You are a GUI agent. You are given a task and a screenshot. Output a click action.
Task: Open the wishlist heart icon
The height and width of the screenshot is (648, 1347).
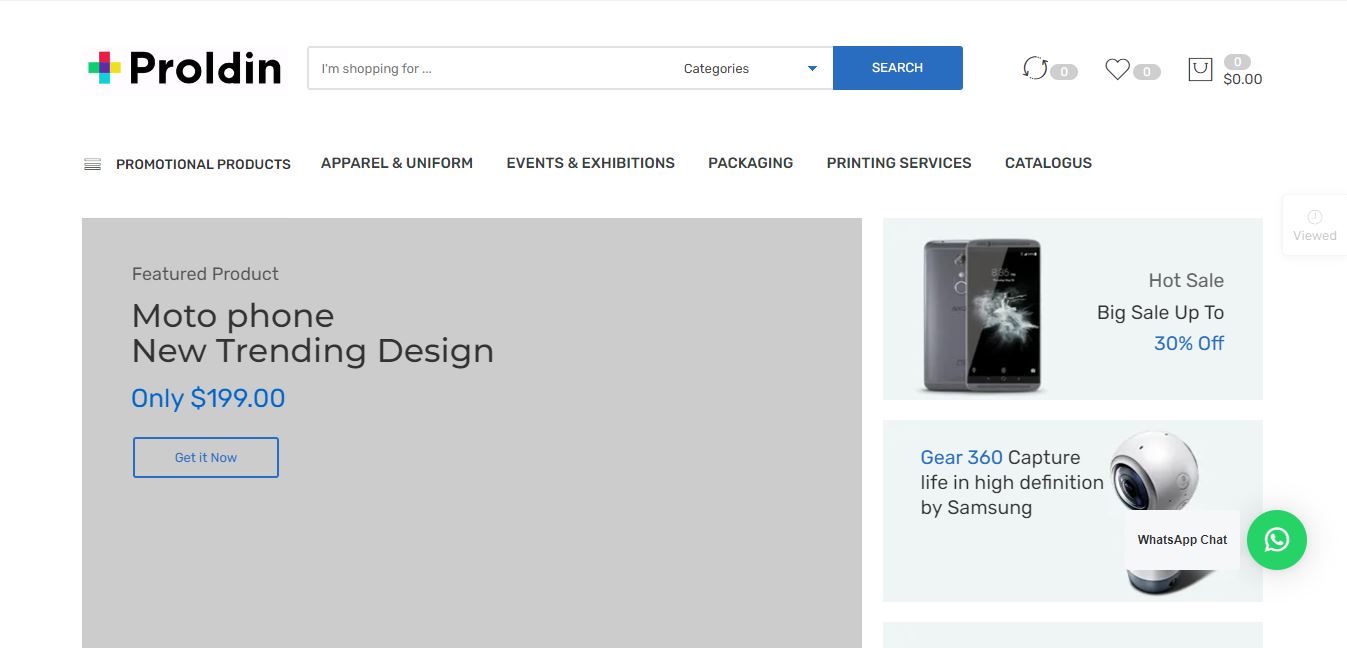click(x=1117, y=69)
